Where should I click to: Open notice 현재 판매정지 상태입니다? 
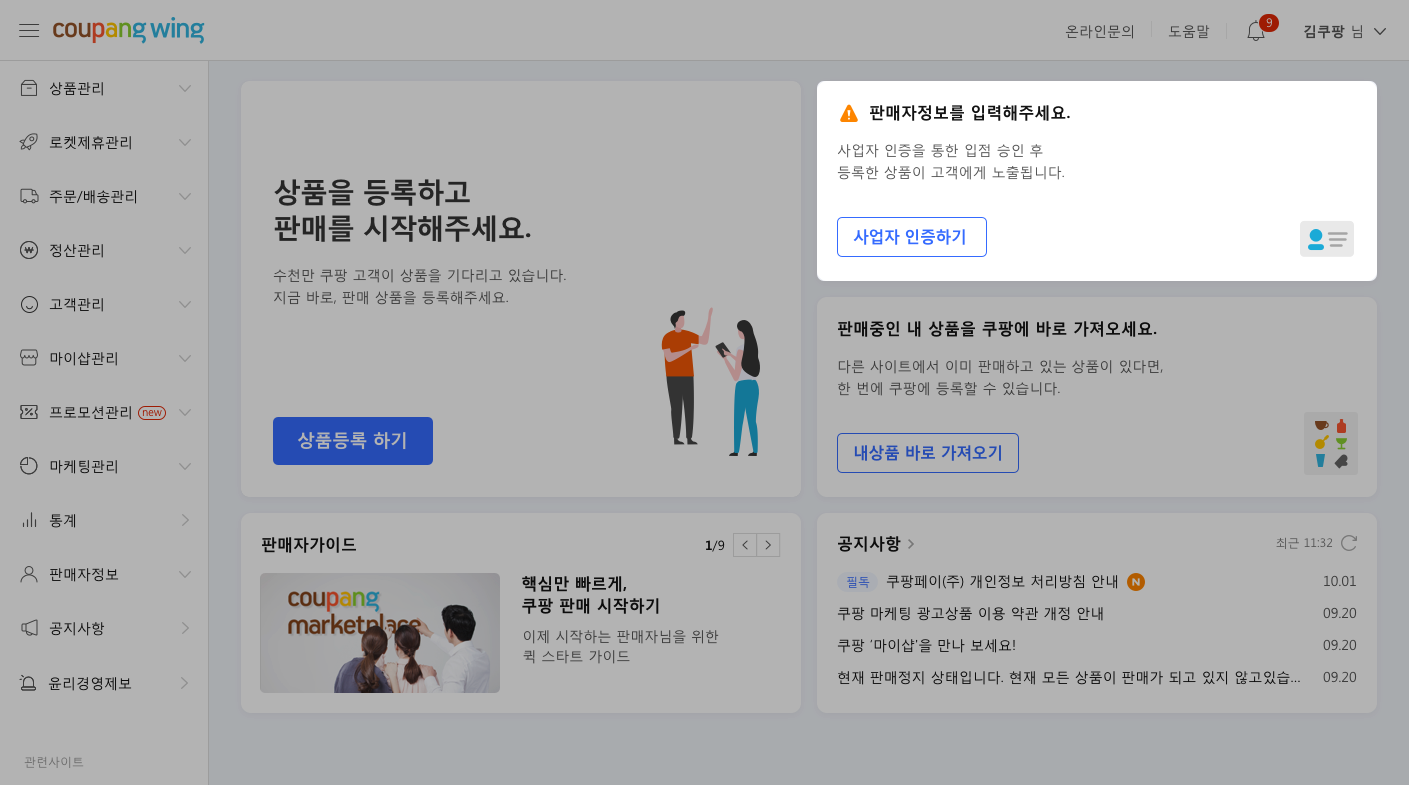pyautogui.click(x=1069, y=678)
